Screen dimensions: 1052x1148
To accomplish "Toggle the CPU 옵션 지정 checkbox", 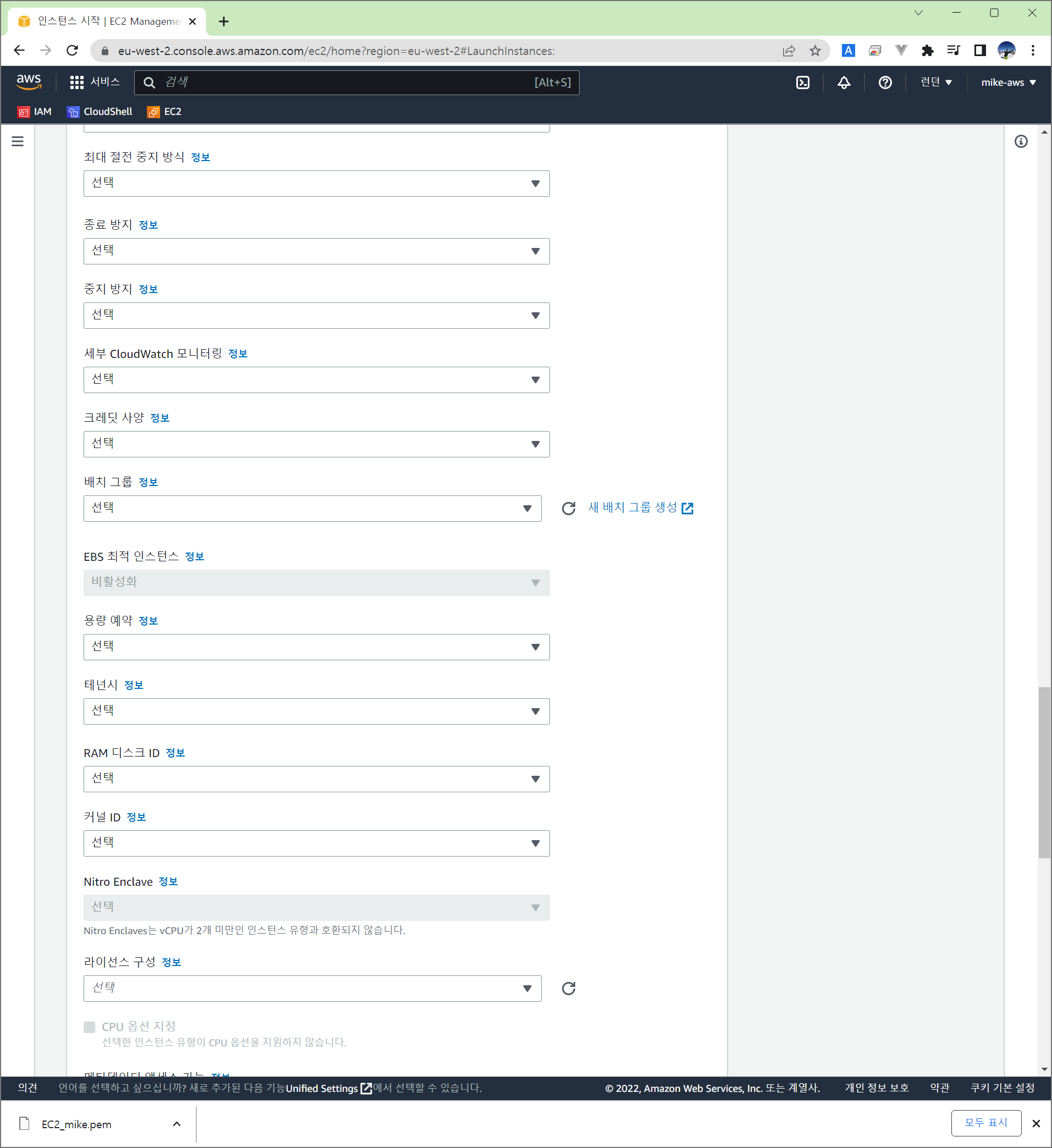I will pos(90,1026).
